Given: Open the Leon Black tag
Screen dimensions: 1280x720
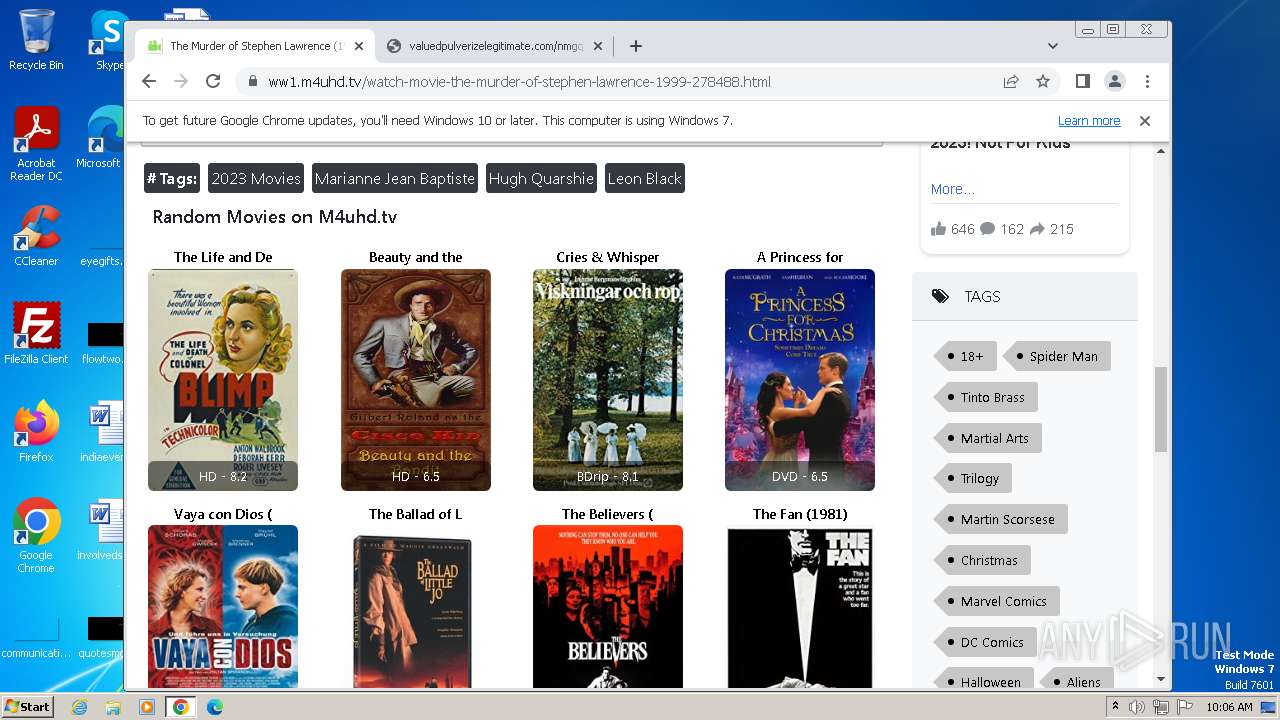Looking at the screenshot, I should tap(645, 178).
